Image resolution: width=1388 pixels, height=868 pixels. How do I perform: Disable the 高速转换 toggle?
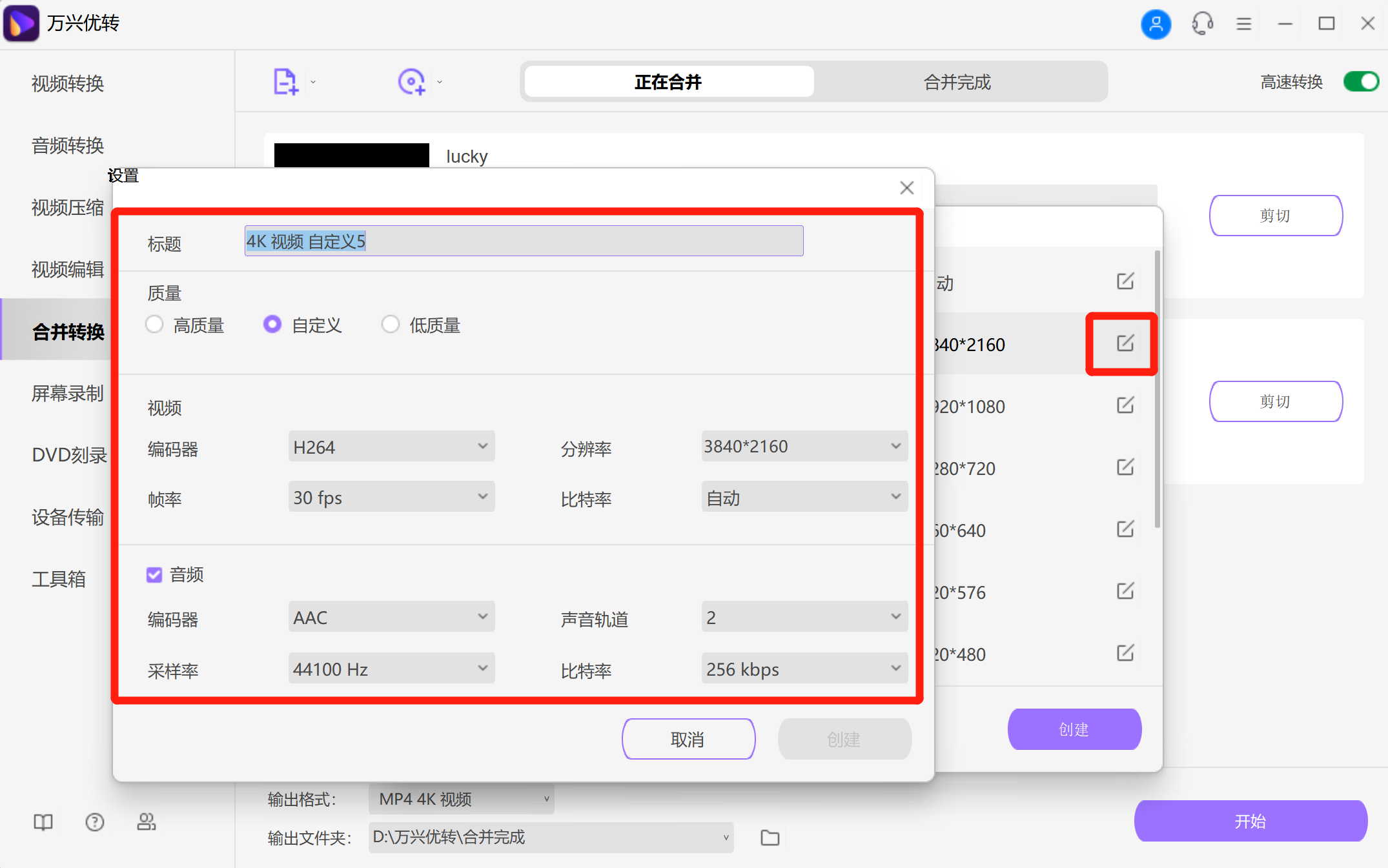click(x=1360, y=81)
